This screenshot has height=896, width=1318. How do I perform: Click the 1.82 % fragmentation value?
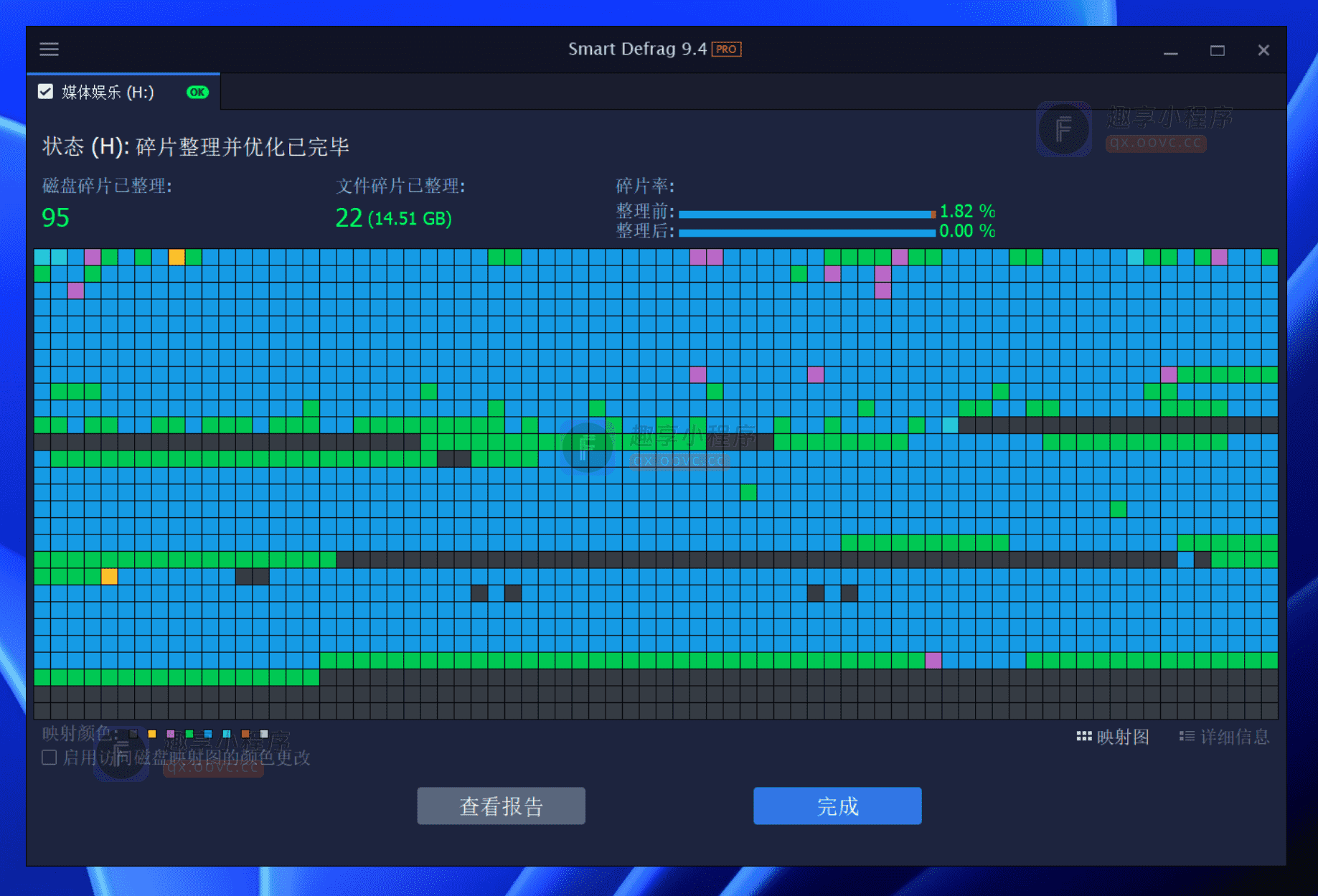tap(967, 212)
